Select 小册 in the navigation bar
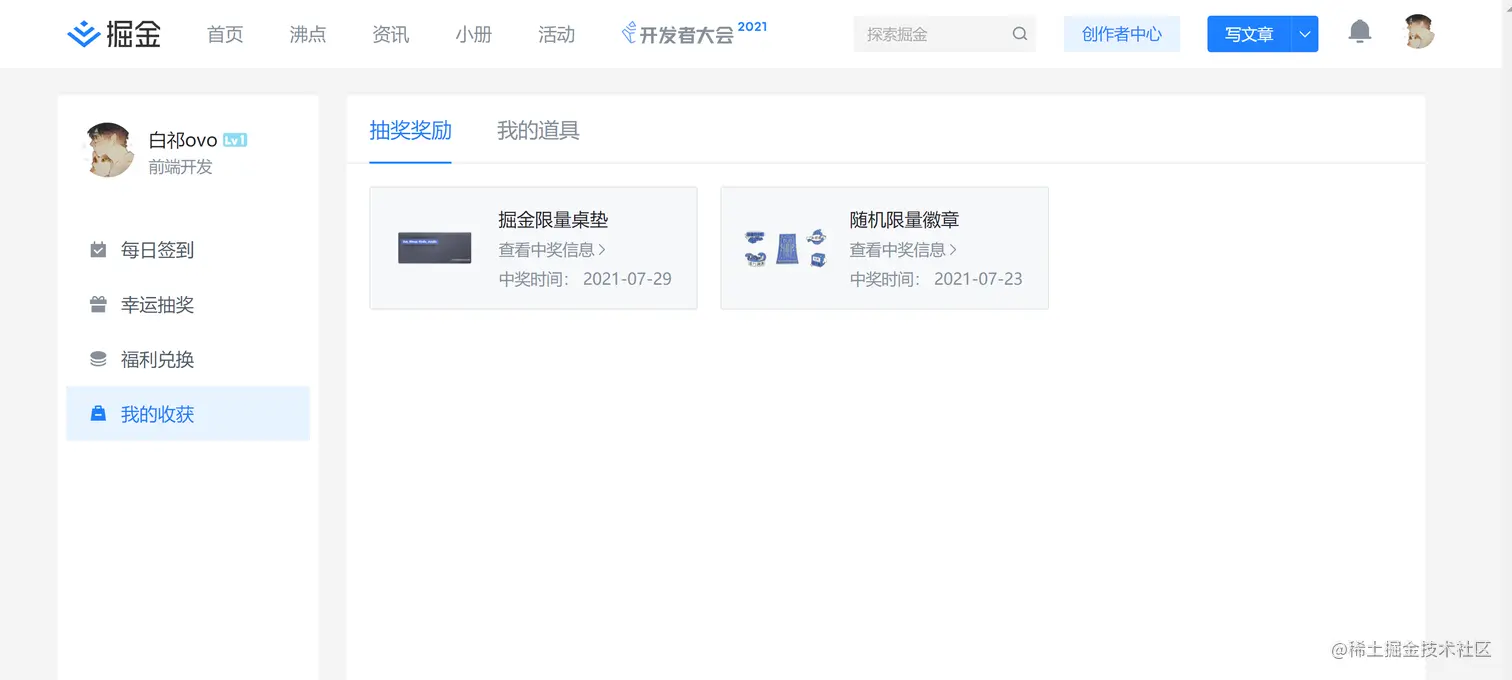The height and width of the screenshot is (680, 1512). point(473,34)
